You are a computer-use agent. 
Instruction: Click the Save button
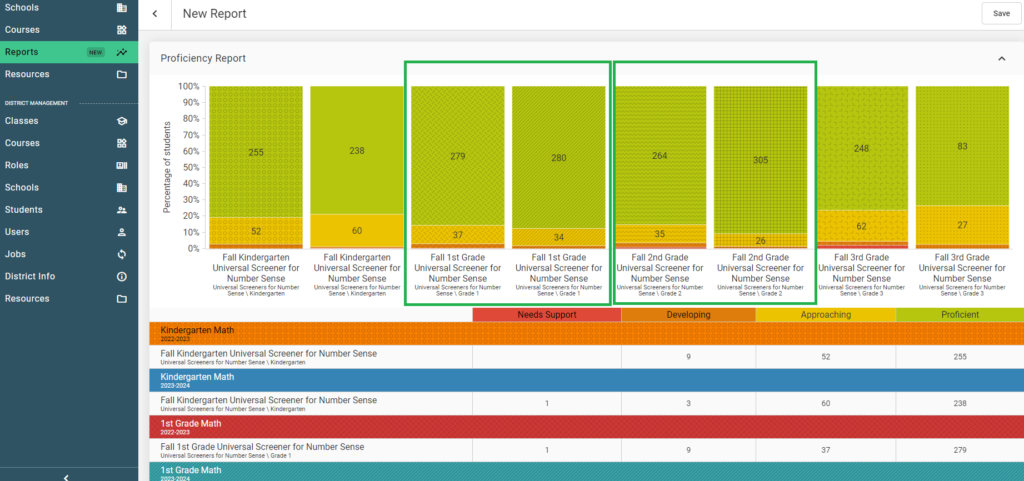coord(1001,13)
